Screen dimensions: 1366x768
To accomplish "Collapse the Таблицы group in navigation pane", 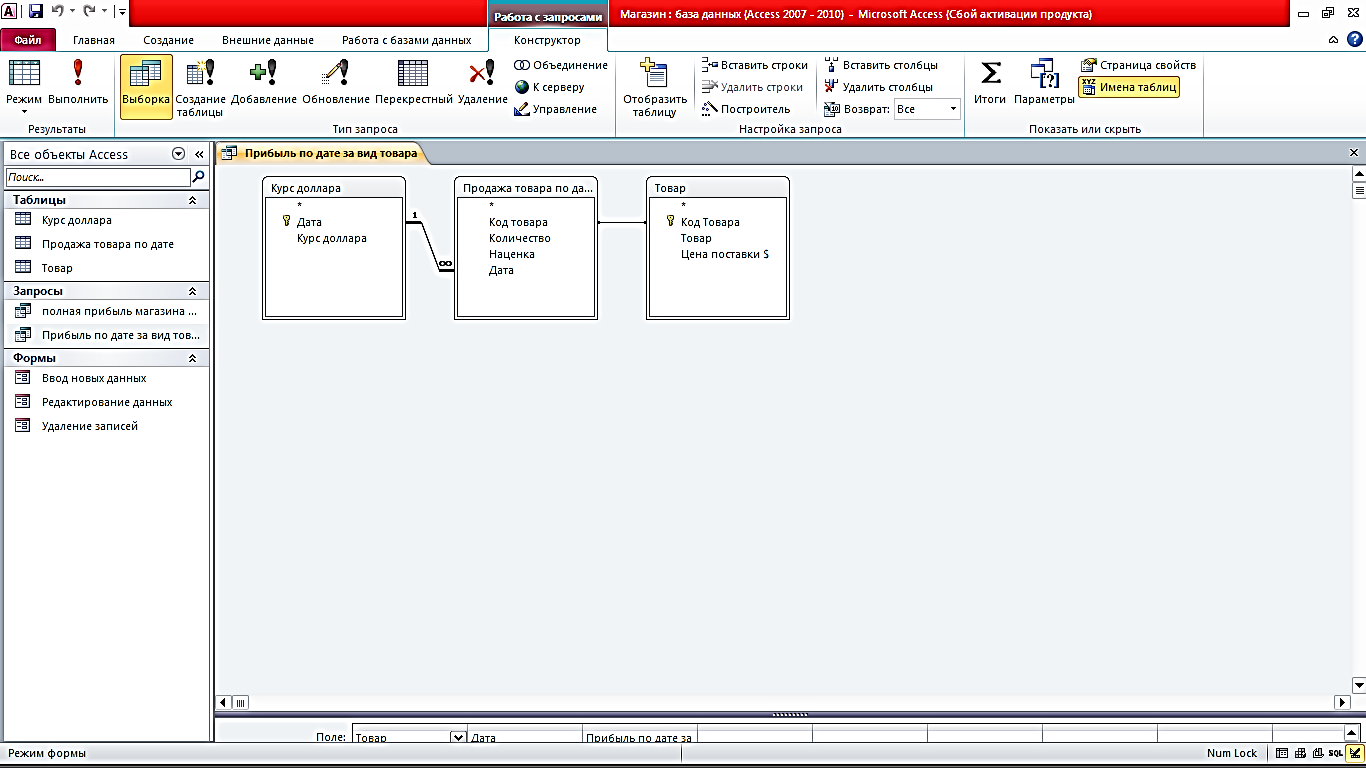I will (x=193, y=200).
